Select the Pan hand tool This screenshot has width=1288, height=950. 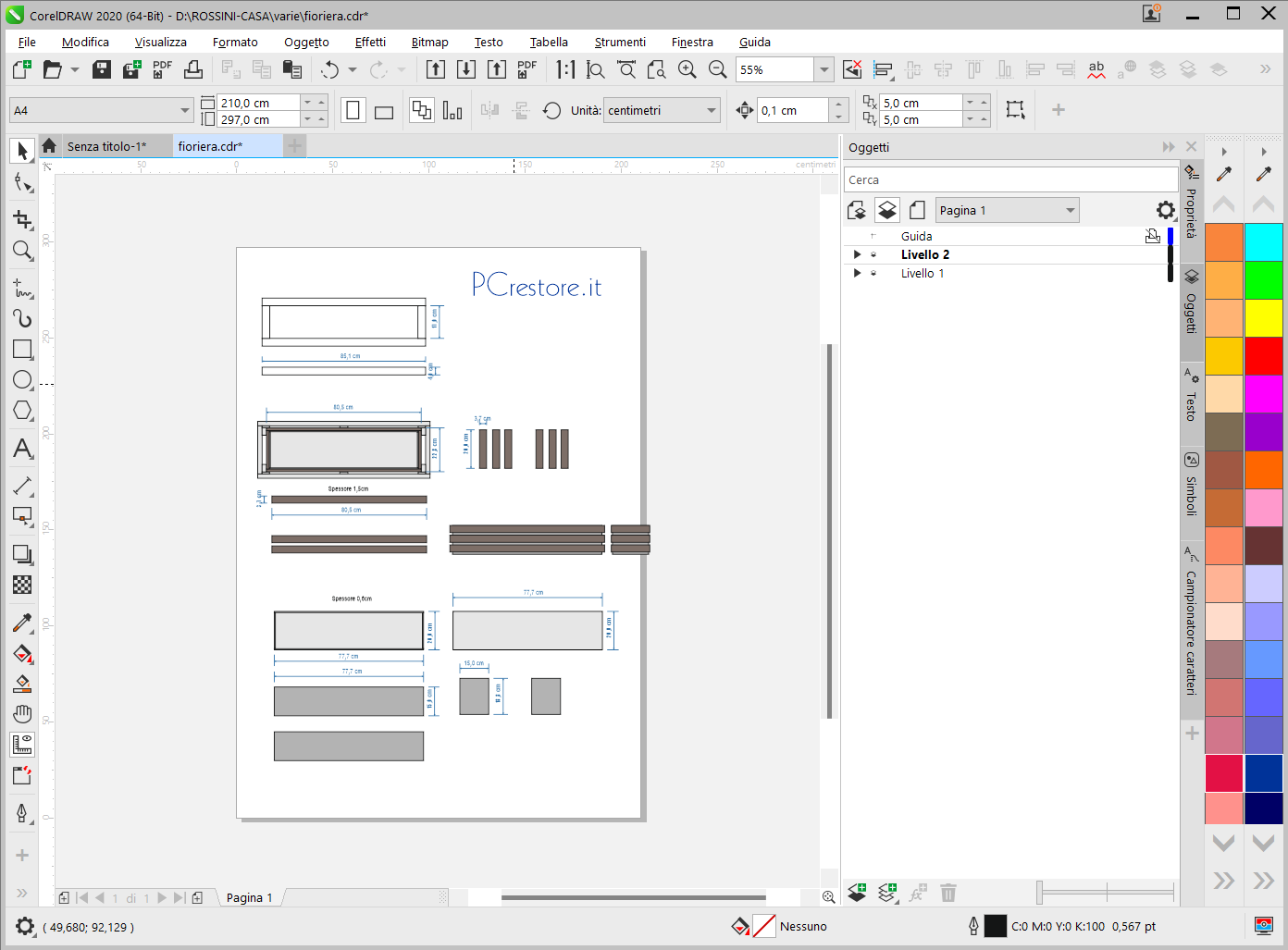pos(22,713)
